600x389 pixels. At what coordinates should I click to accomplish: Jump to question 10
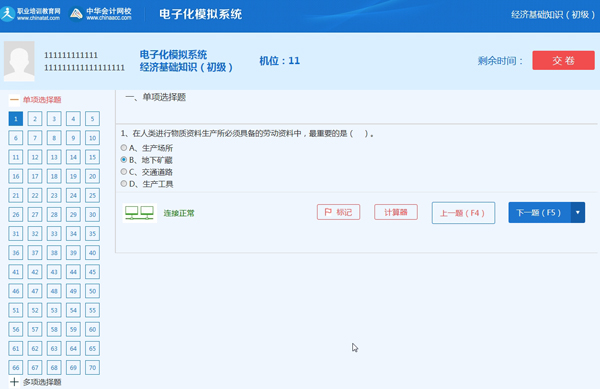[x=92, y=138]
